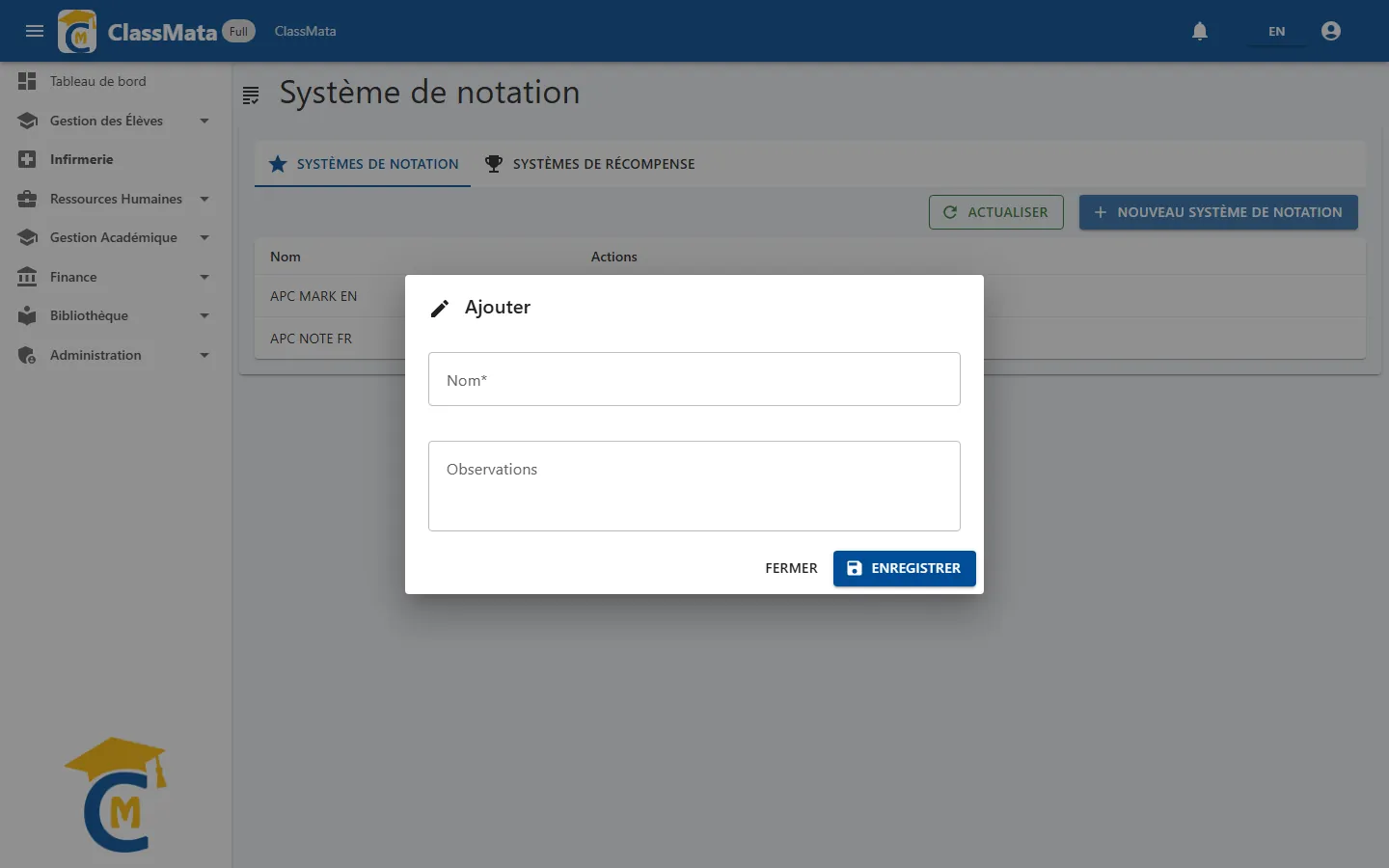Focus the Observations text area
Viewport: 1389px width, 868px height.
pos(694,486)
